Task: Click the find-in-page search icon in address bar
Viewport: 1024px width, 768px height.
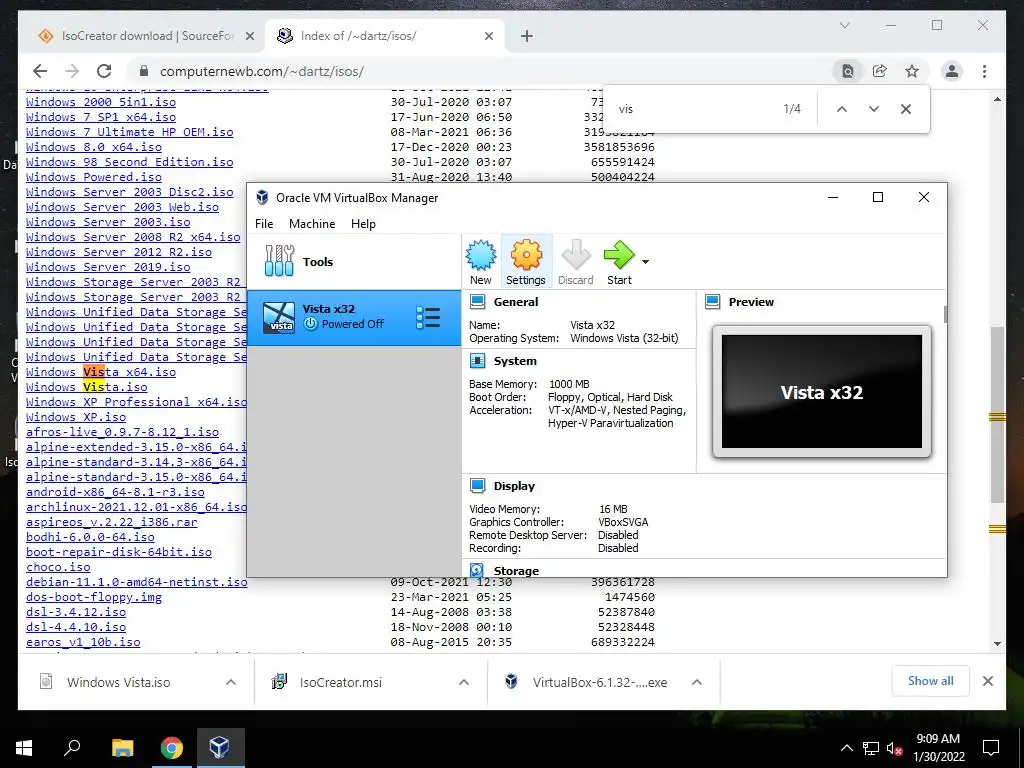Action: coord(848,71)
